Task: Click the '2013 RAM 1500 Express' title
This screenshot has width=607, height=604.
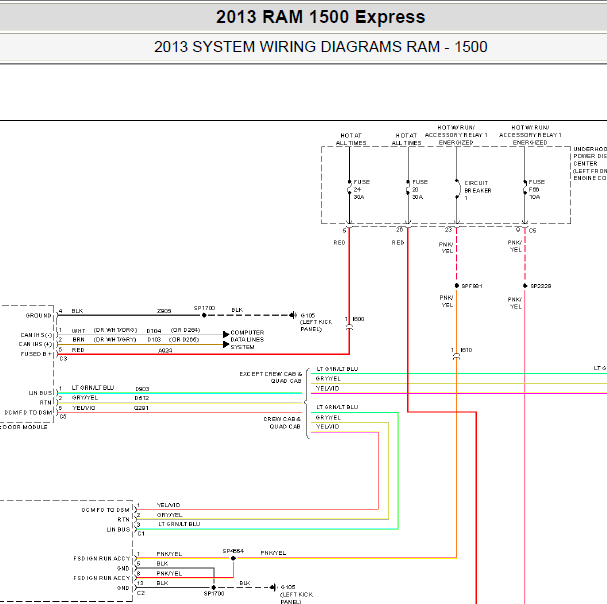Action: [x=321, y=17]
